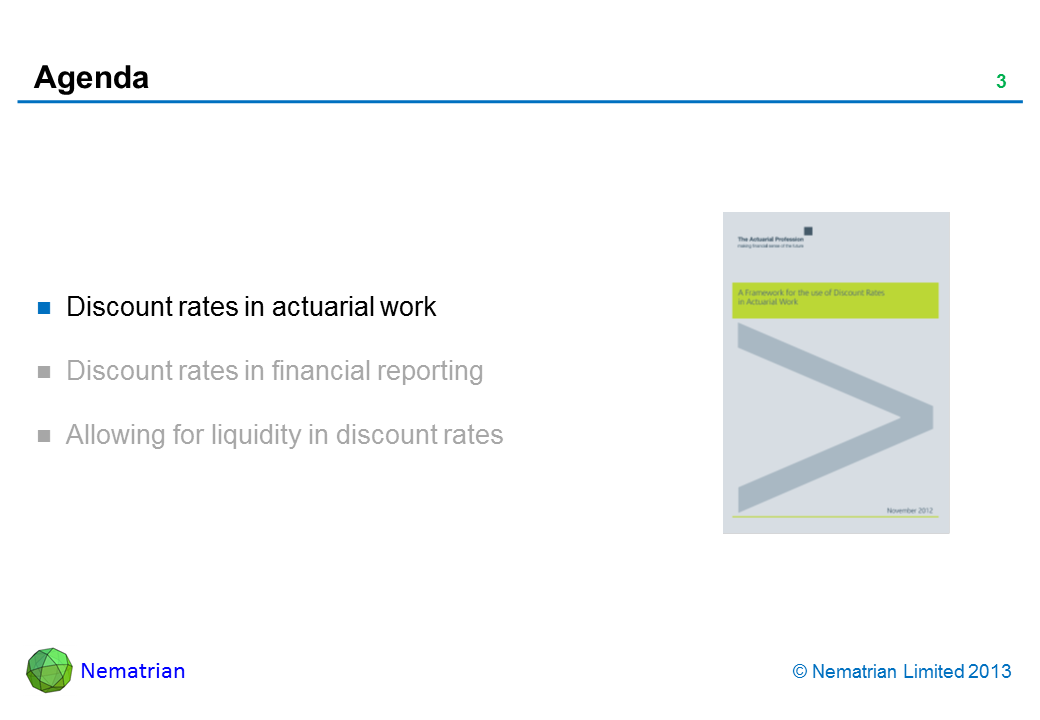Click the '© Nematrian Limited 2013' copyright notice
The height and width of the screenshot is (720, 1040).
coord(902,672)
